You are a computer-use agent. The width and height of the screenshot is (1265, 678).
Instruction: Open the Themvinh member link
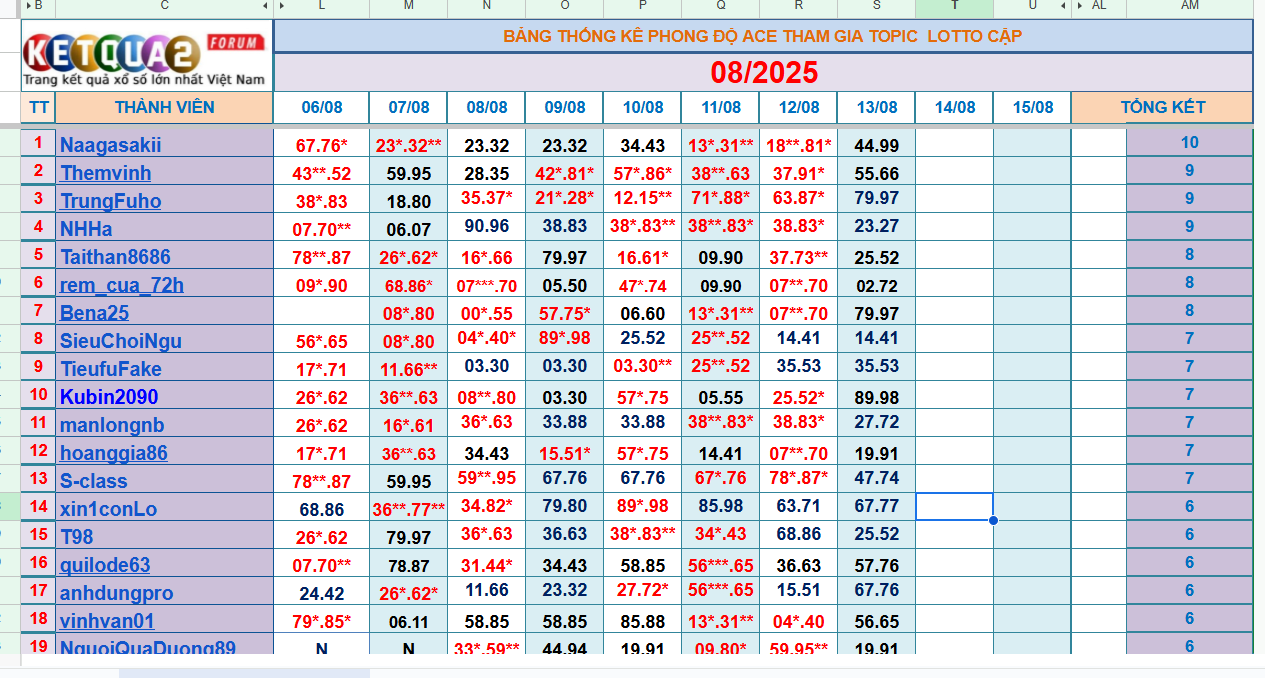click(x=106, y=173)
